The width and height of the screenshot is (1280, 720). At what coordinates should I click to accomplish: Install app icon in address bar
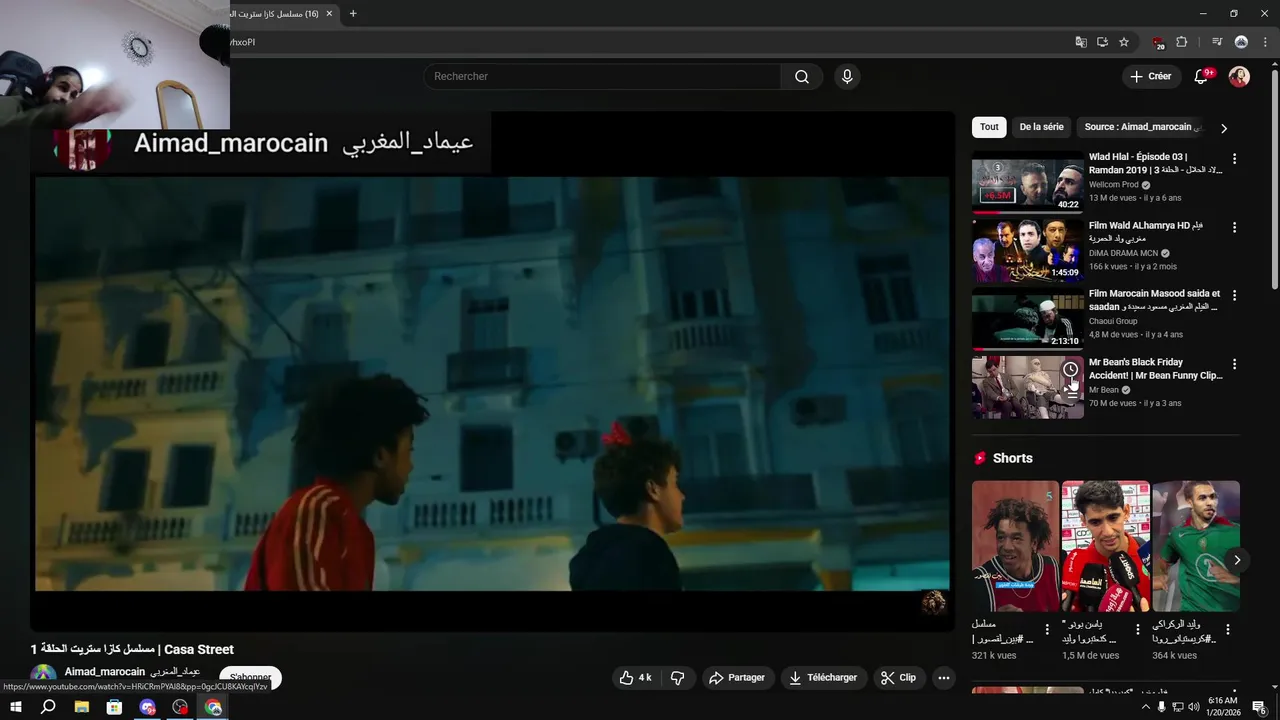(1102, 42)
